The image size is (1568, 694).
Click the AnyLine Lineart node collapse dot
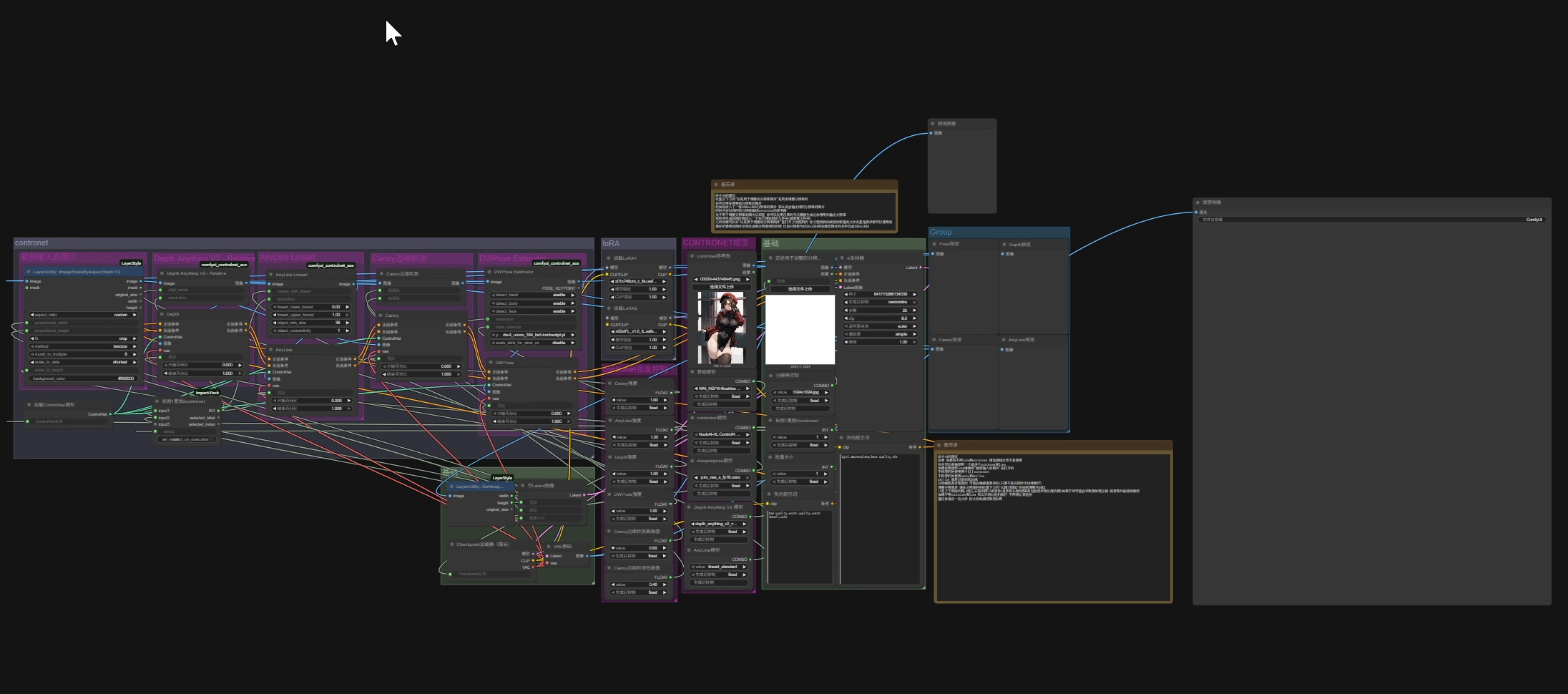click(270, 275)
